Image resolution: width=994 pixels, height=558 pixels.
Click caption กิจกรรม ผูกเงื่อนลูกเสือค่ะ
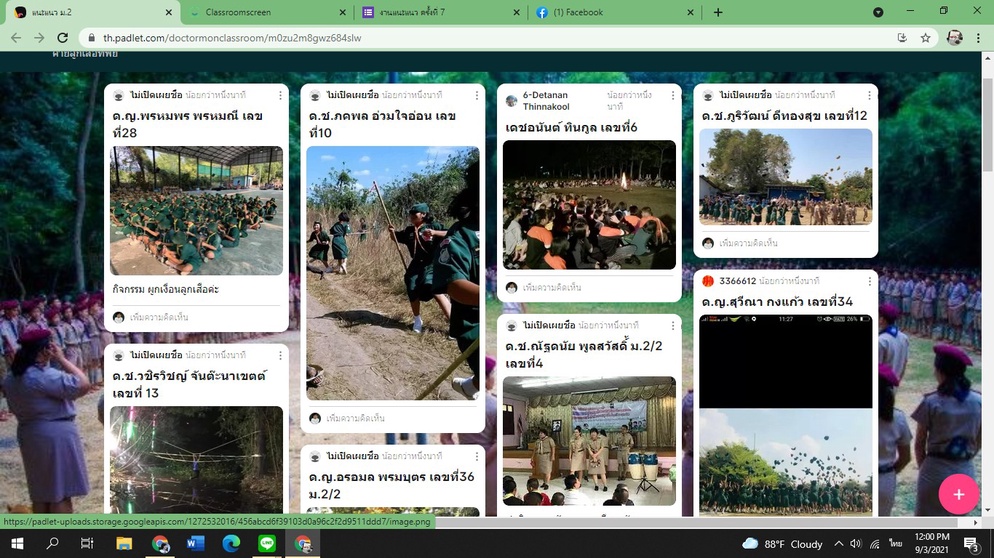165,289
